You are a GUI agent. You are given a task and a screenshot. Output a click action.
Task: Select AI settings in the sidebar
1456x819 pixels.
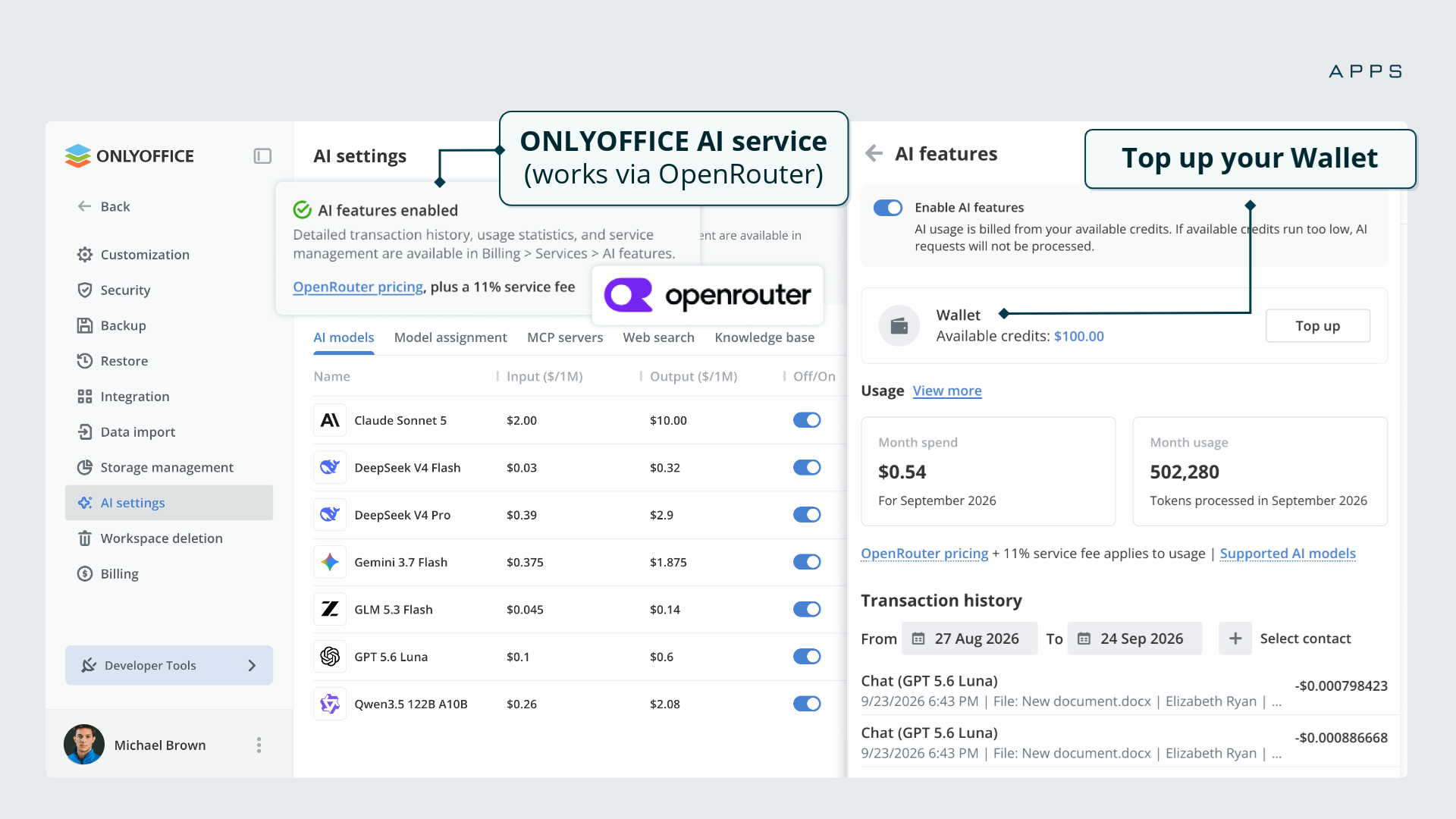click(x=169, y=503)
